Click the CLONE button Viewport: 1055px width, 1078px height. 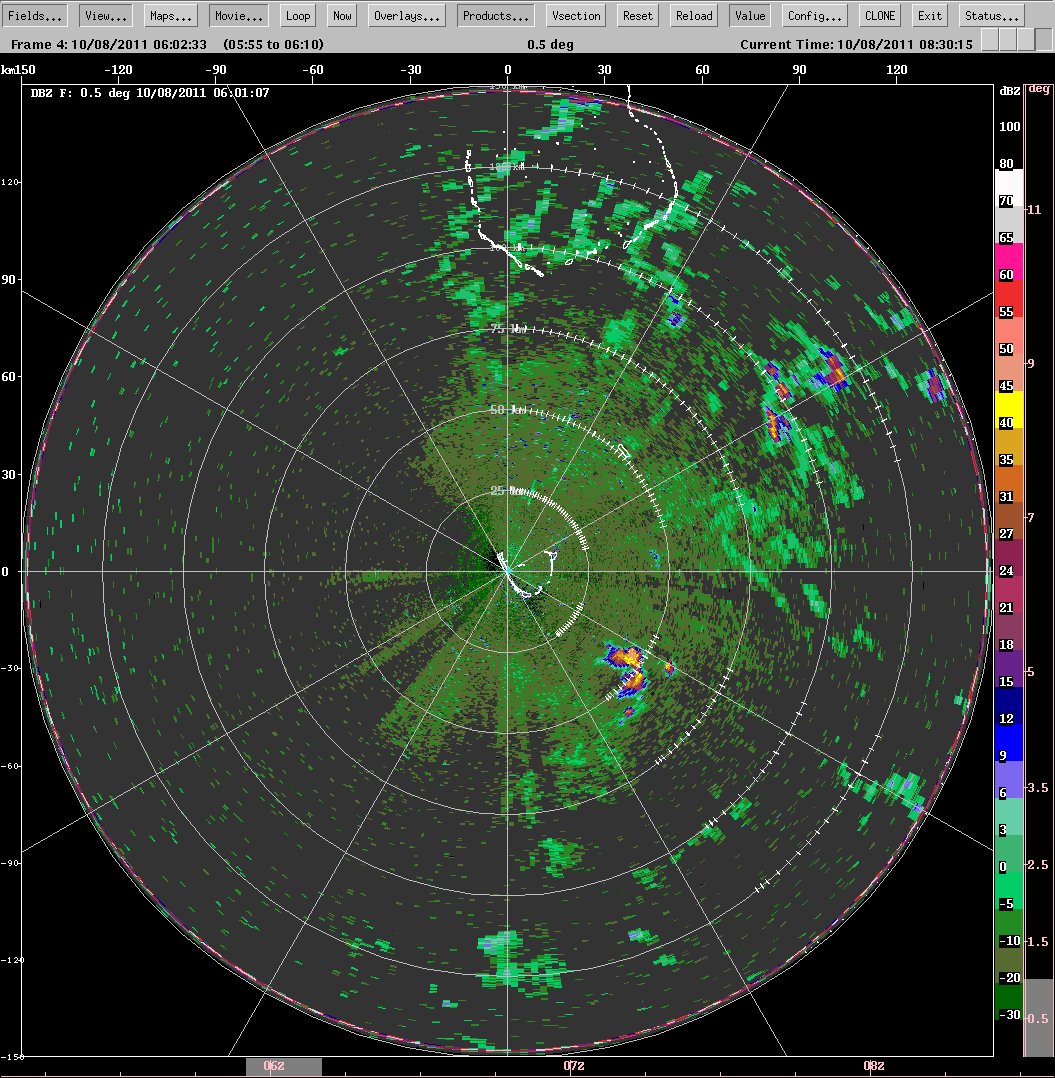coord(880,16)
